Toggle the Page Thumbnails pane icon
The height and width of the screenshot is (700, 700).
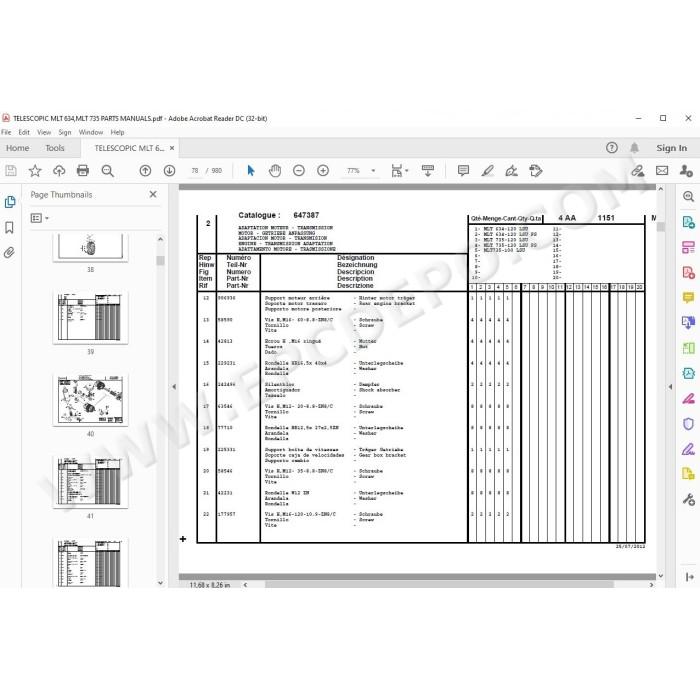point(9,202)
